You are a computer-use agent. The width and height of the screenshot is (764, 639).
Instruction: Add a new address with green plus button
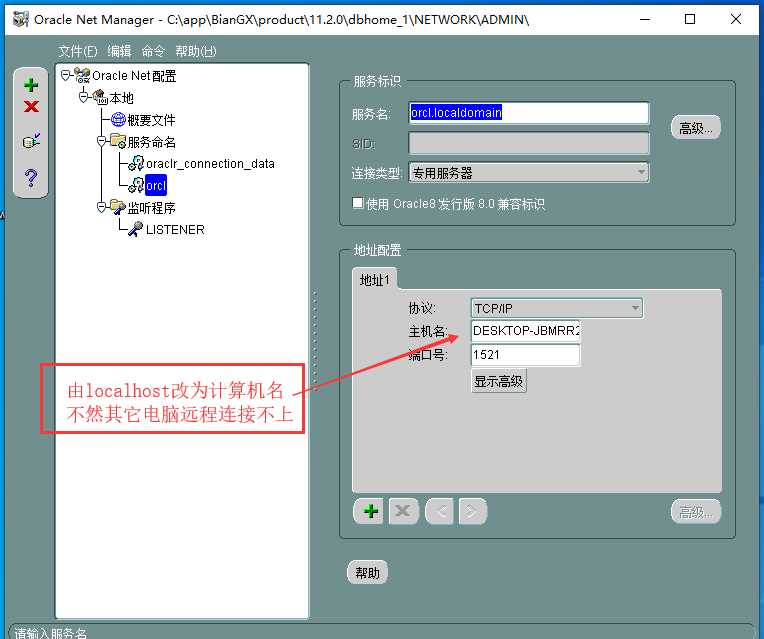368,511
